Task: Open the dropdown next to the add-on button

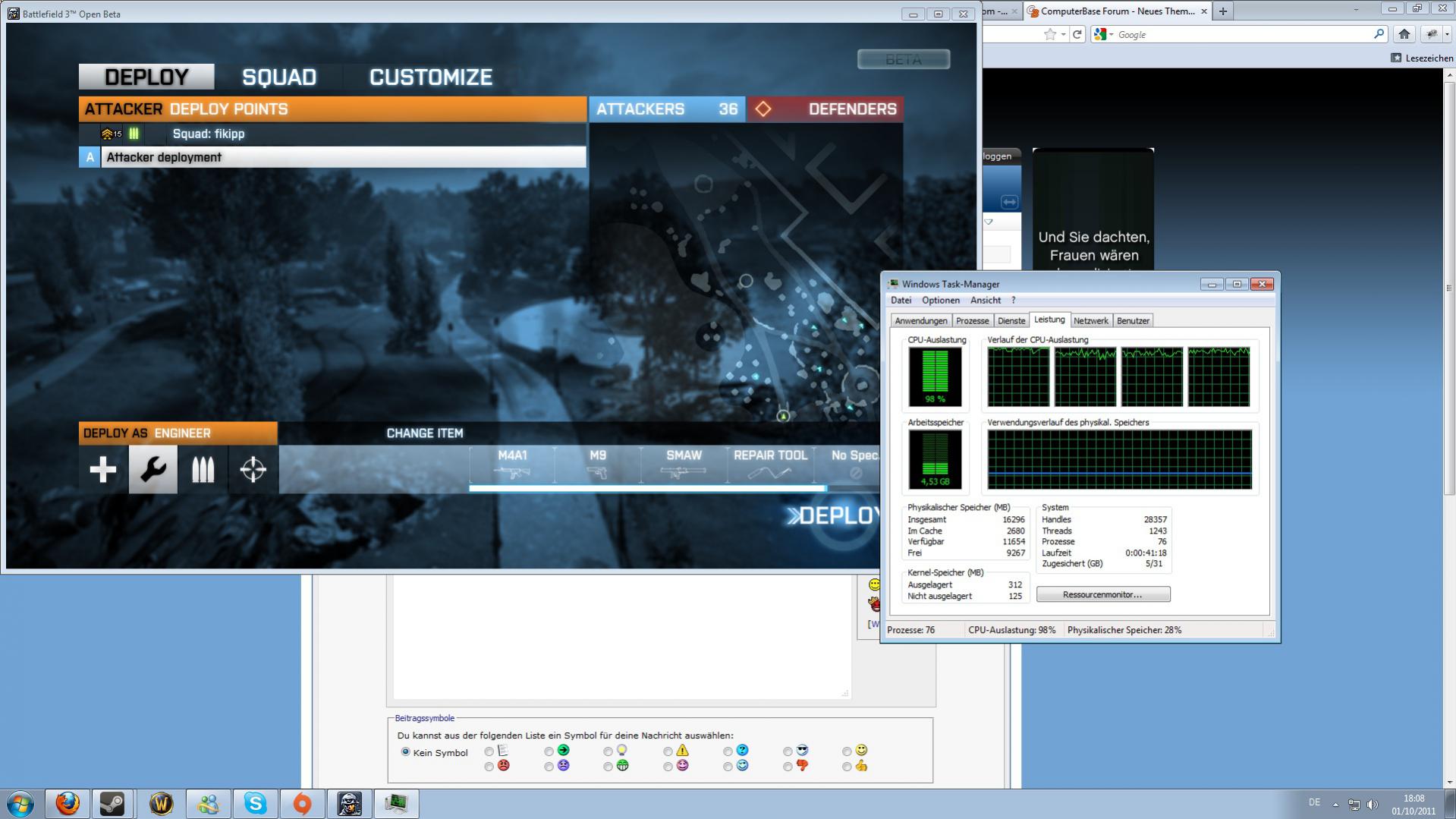Action: 1447,34
